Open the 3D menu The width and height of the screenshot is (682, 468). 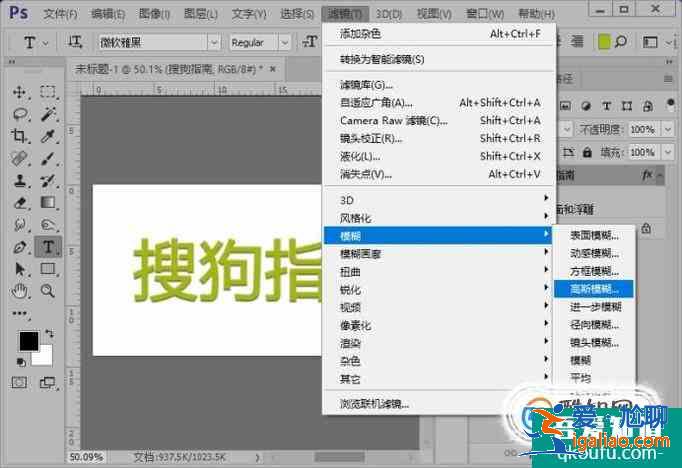pyautogui.click(x=388, y=14)
